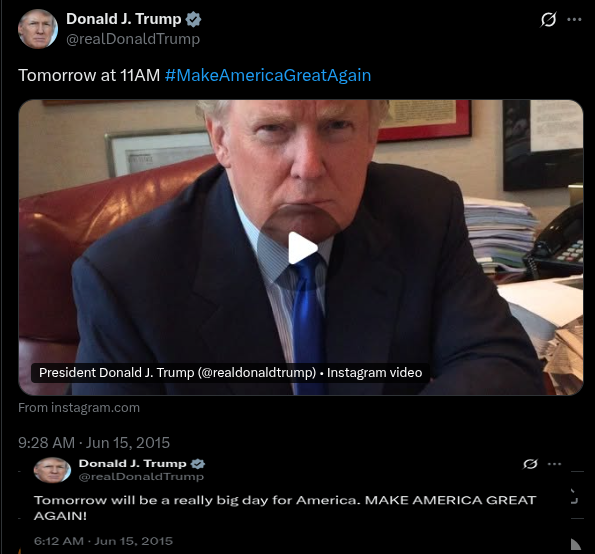Click the verified badge beside the top Donald J. Trump name

pos(193,19)
